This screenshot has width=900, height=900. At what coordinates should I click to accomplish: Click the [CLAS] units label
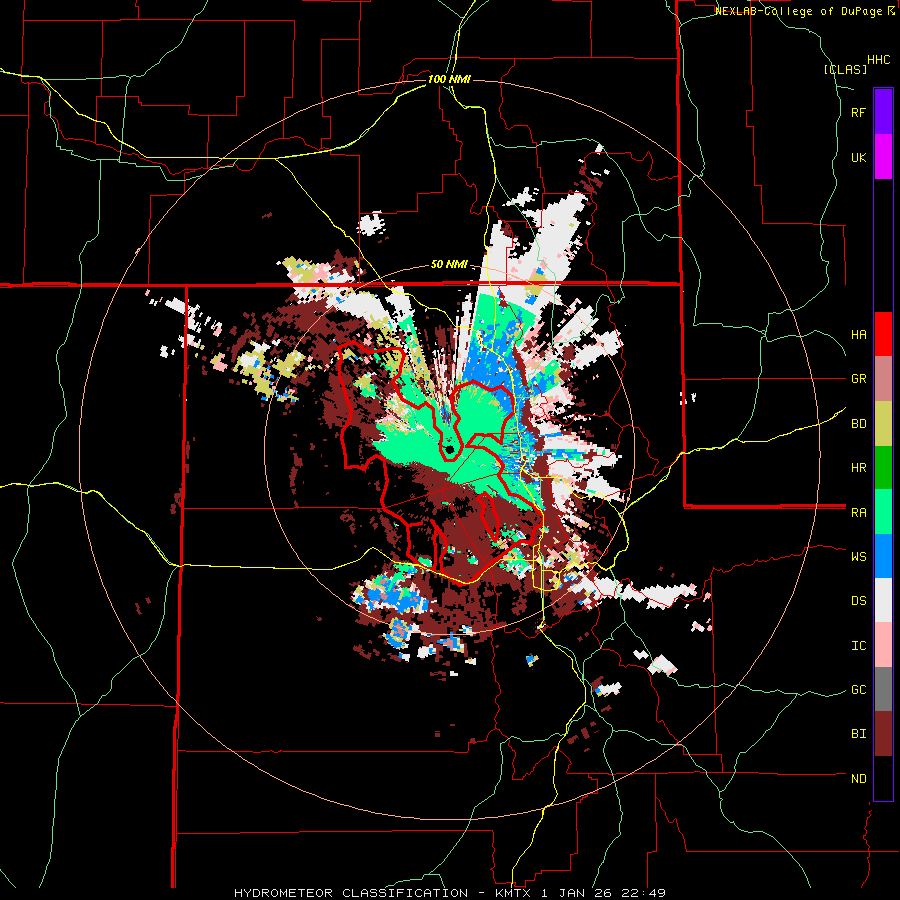(x=845, y=69)
